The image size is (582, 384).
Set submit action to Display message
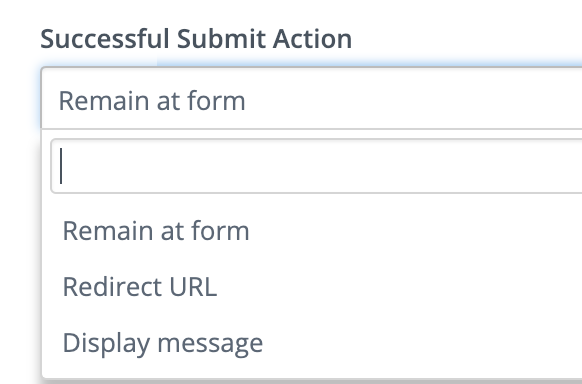coord(312,342)
